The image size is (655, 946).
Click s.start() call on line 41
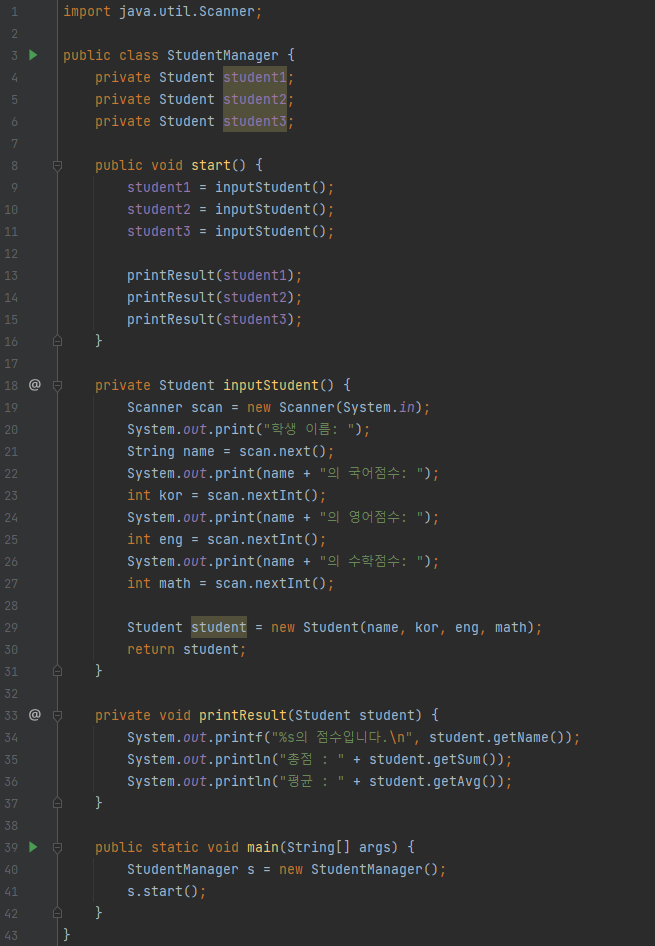click(163, 891)
